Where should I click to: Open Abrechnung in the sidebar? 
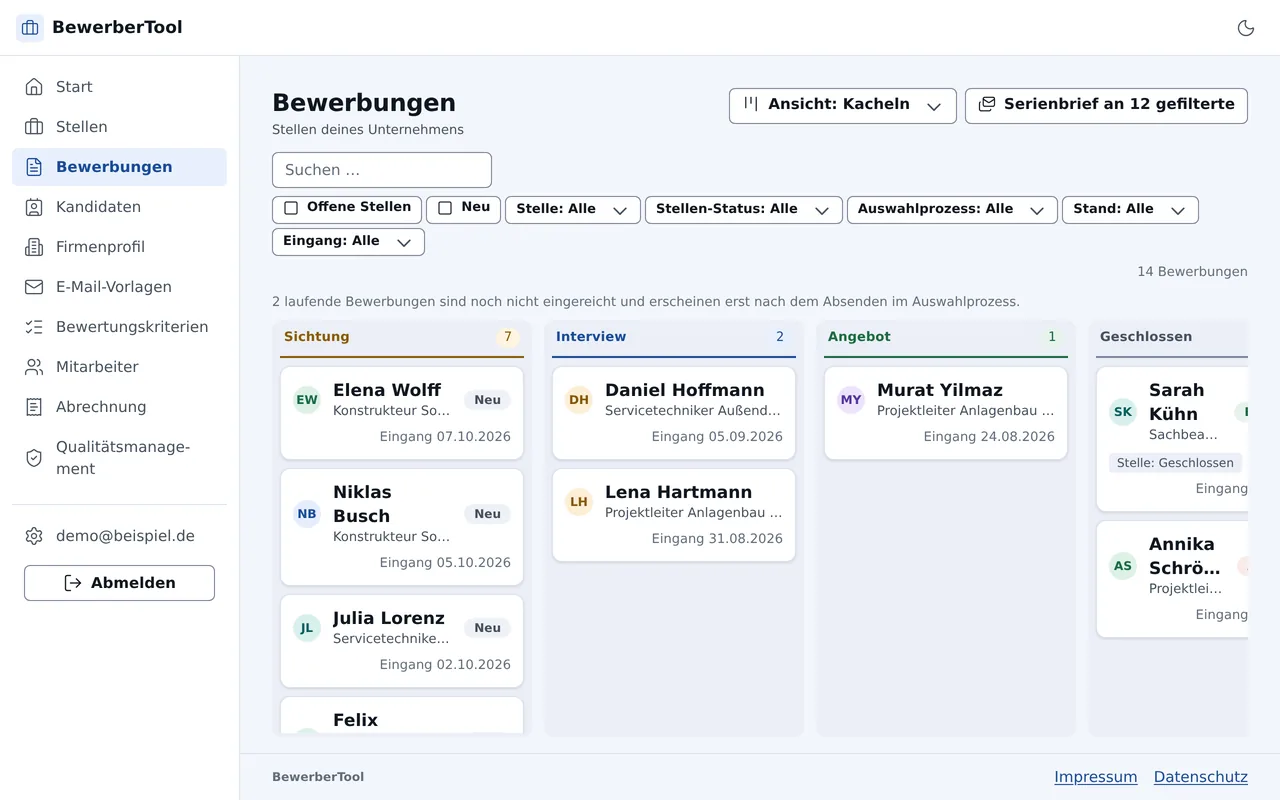click(119, 407)
